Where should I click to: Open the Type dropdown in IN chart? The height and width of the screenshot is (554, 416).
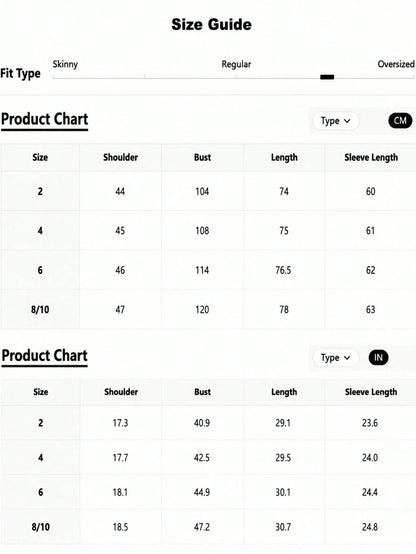tap(335, 358)
